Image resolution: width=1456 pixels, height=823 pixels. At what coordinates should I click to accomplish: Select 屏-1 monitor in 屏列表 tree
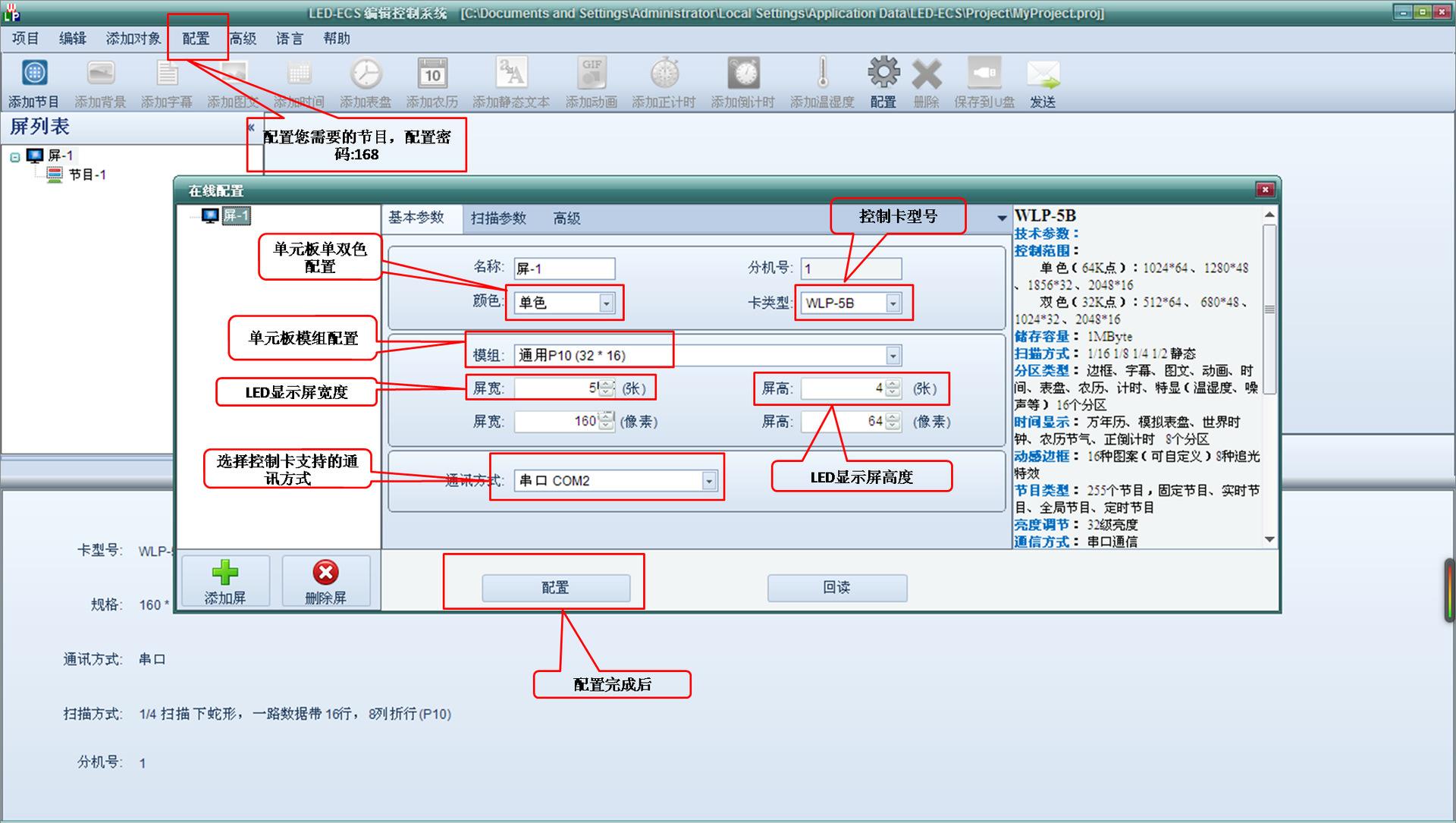[x=52, y=155]
